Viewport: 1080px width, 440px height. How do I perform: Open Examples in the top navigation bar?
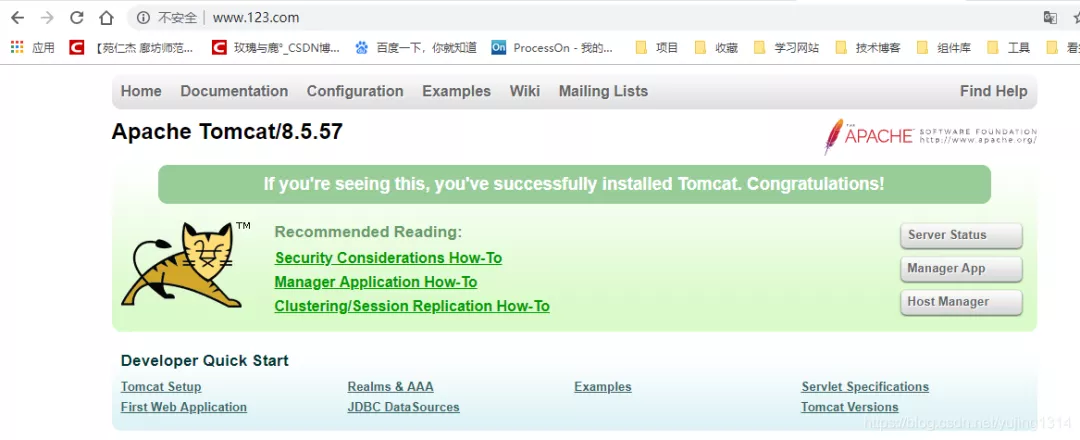(x=457, y=92)
